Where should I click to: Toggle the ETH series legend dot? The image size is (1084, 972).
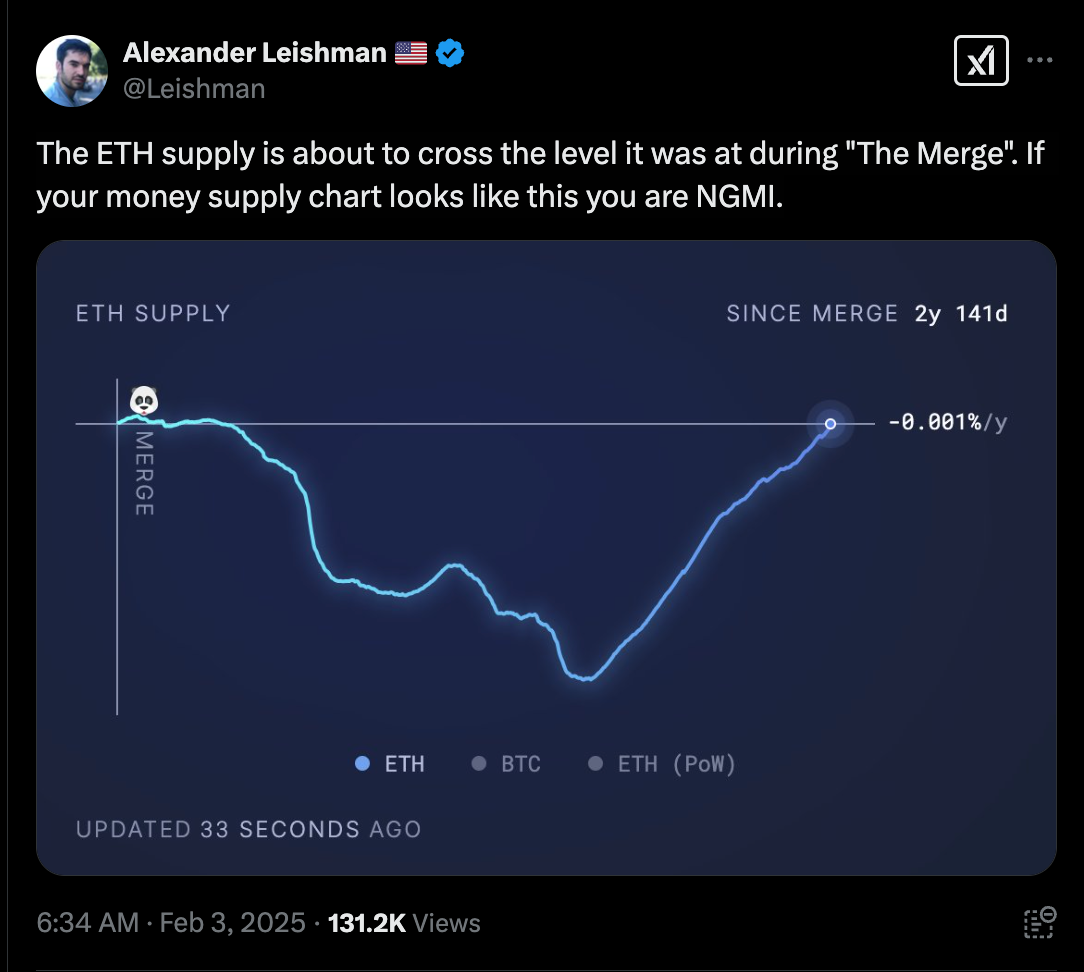tap(363, 764)
